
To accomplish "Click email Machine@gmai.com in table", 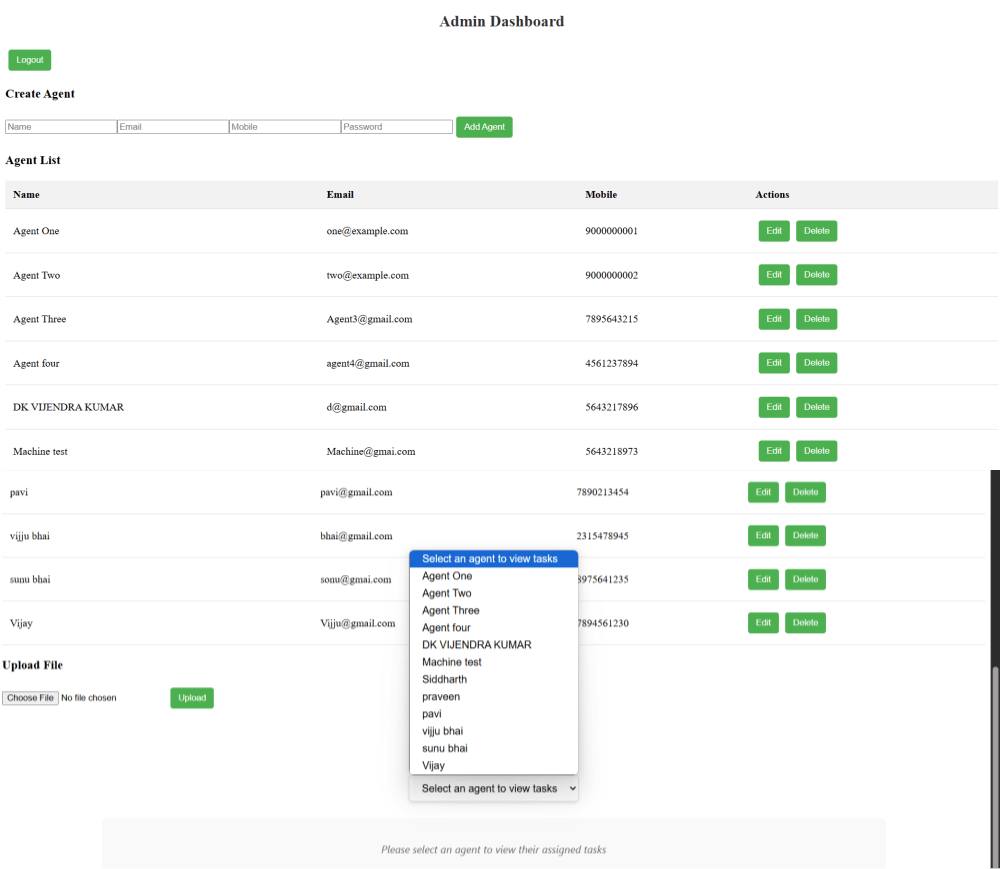I will [371, 451].
